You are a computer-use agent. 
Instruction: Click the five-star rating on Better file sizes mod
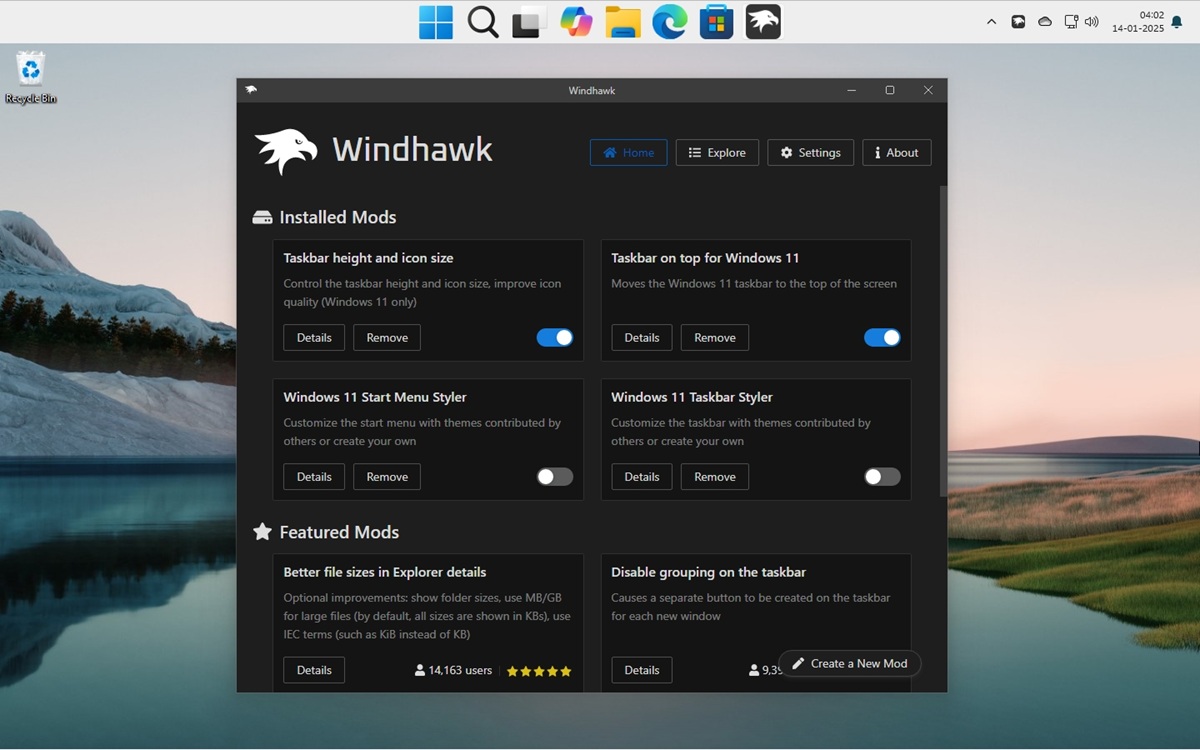tap(539, 670)
